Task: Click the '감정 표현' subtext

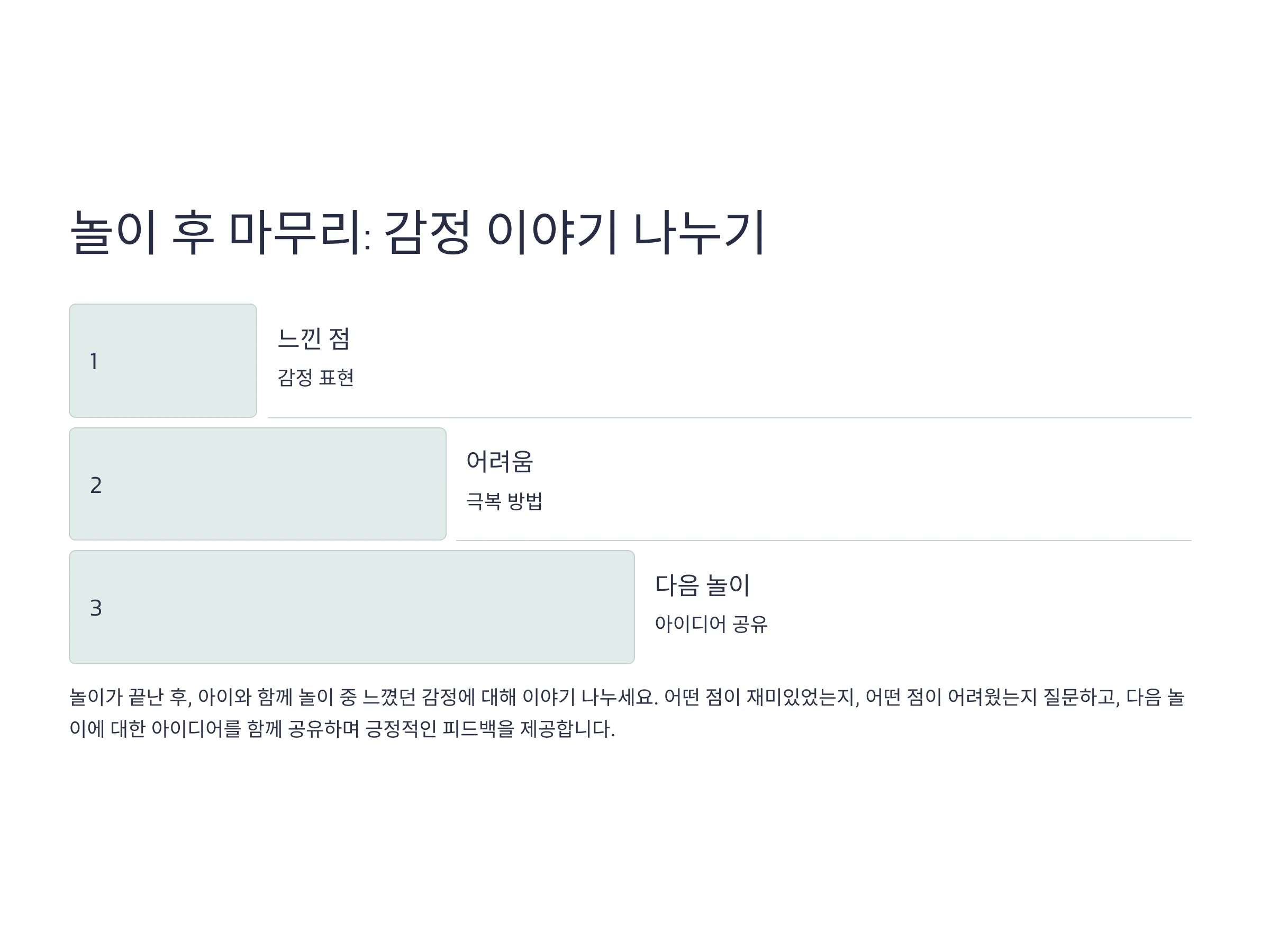Action: [315, 378]
